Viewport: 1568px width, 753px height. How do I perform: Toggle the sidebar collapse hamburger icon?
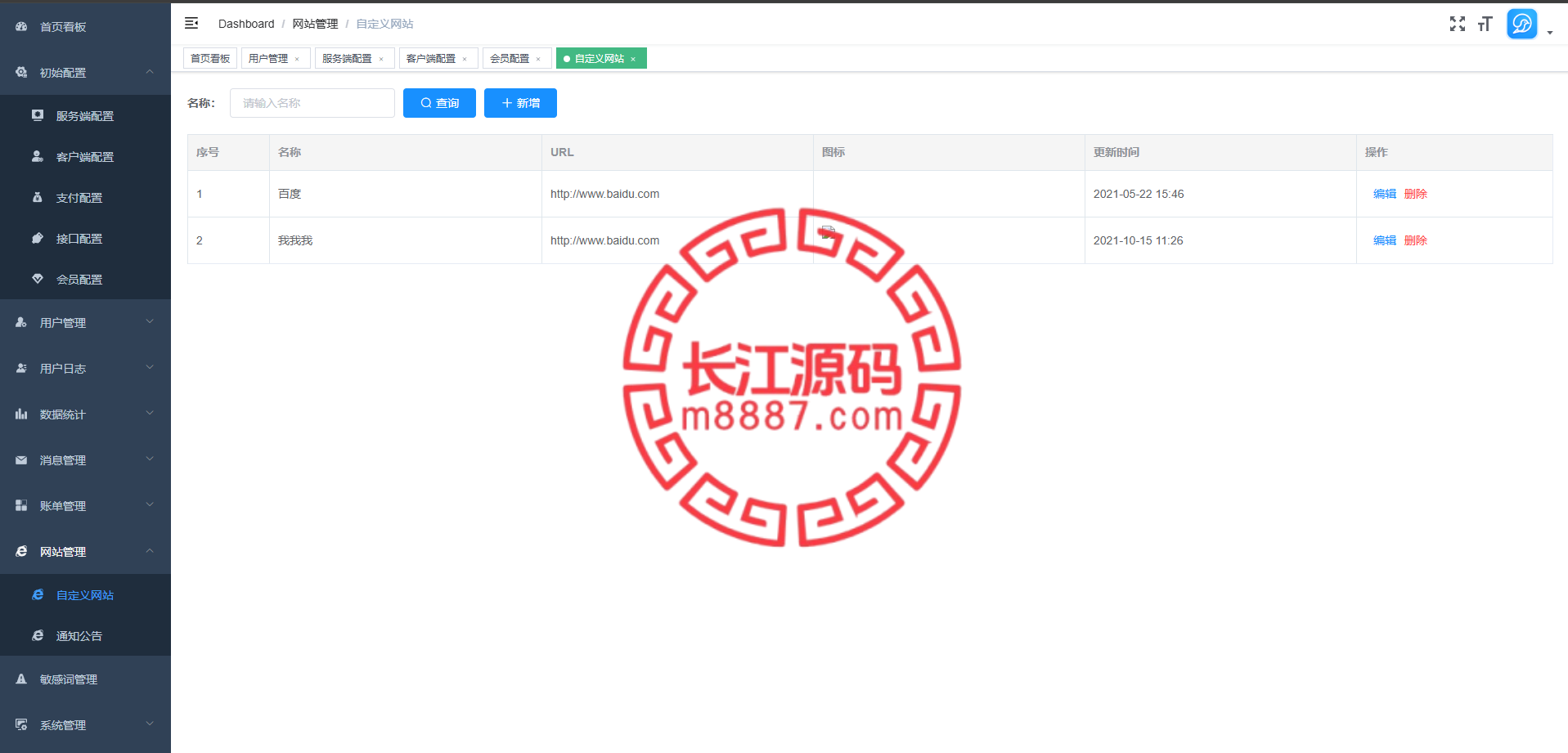point(191,23)
